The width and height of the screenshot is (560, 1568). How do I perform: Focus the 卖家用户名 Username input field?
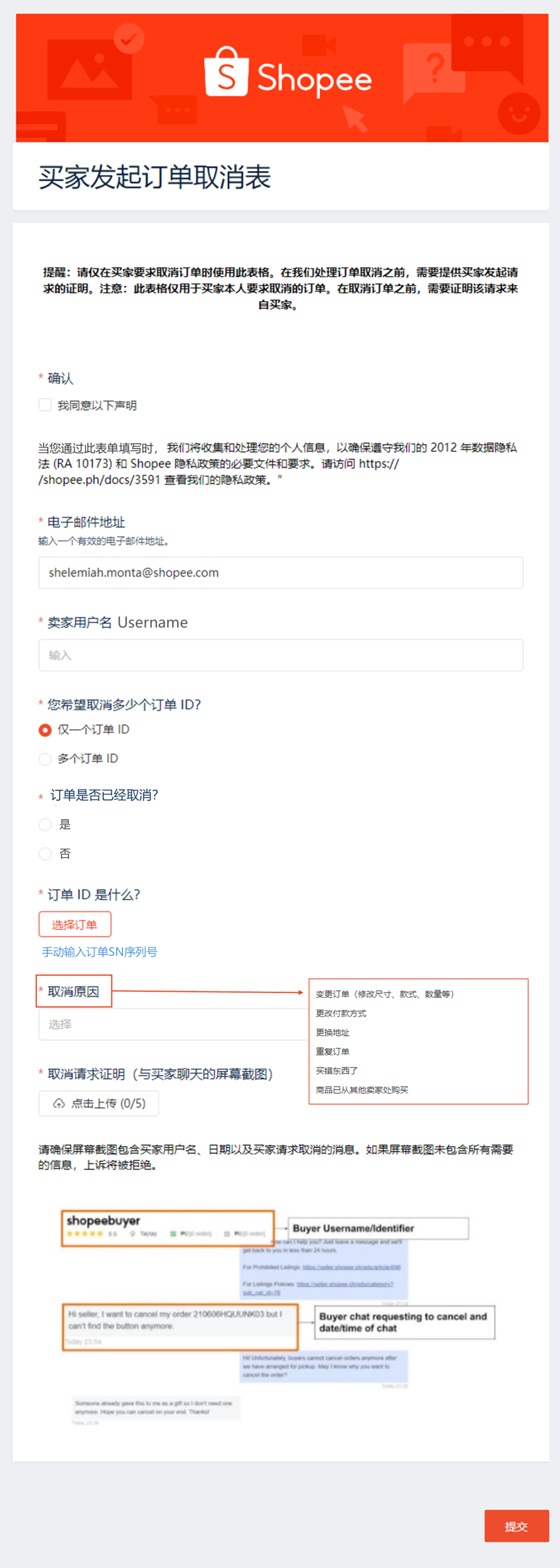pos(281,655)
